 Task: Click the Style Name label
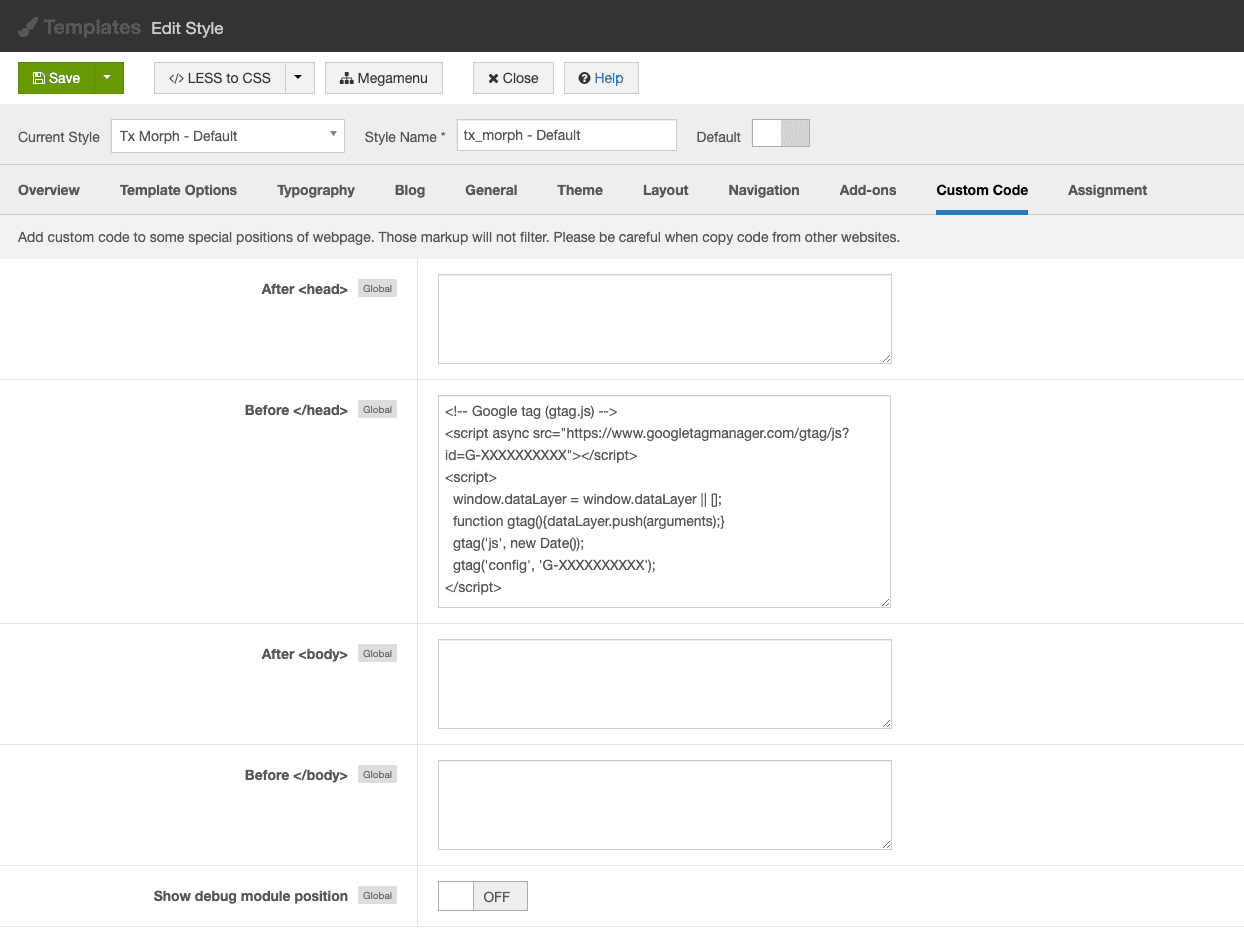coord(405,137)
